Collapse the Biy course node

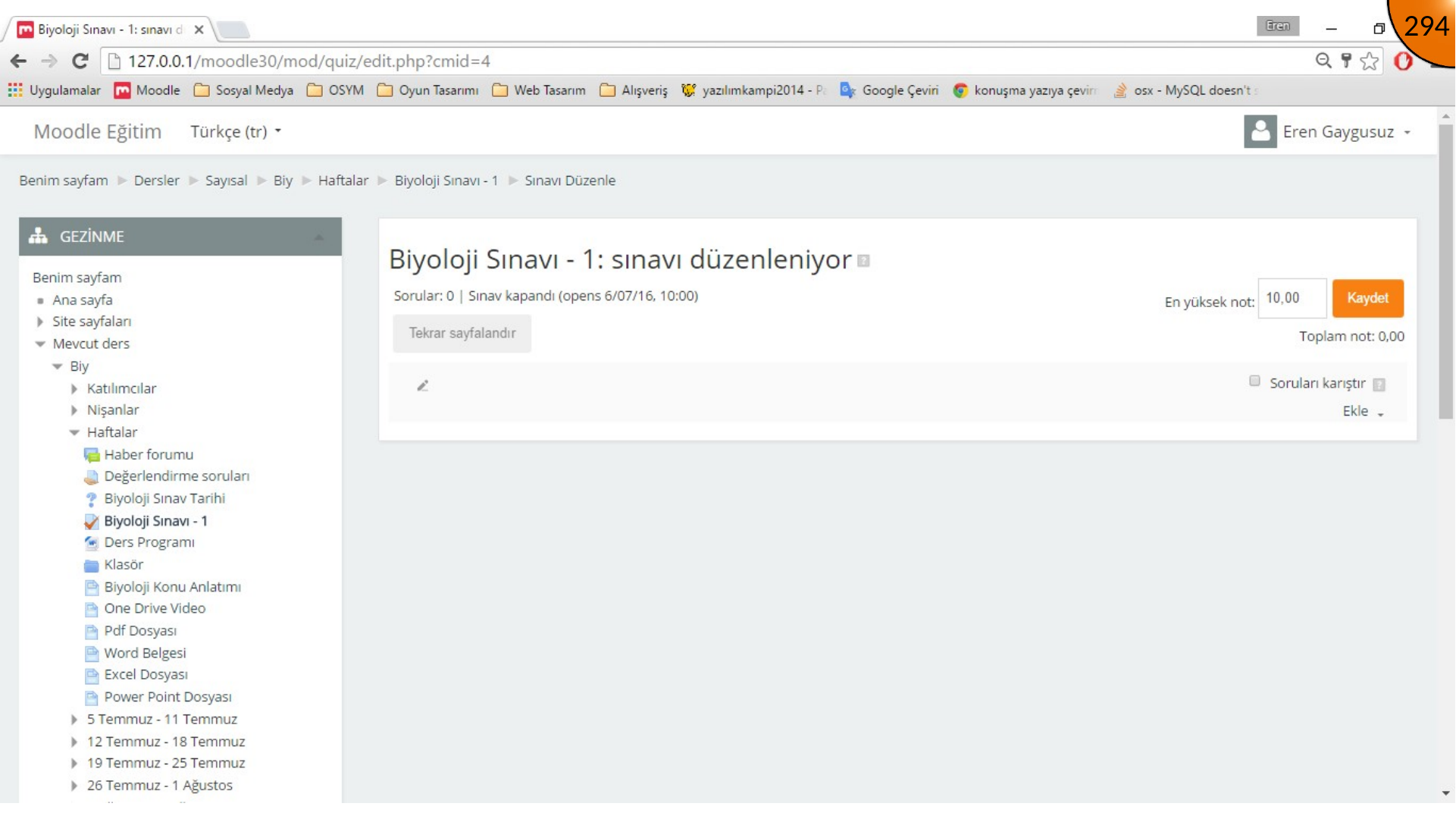(58, 367)
